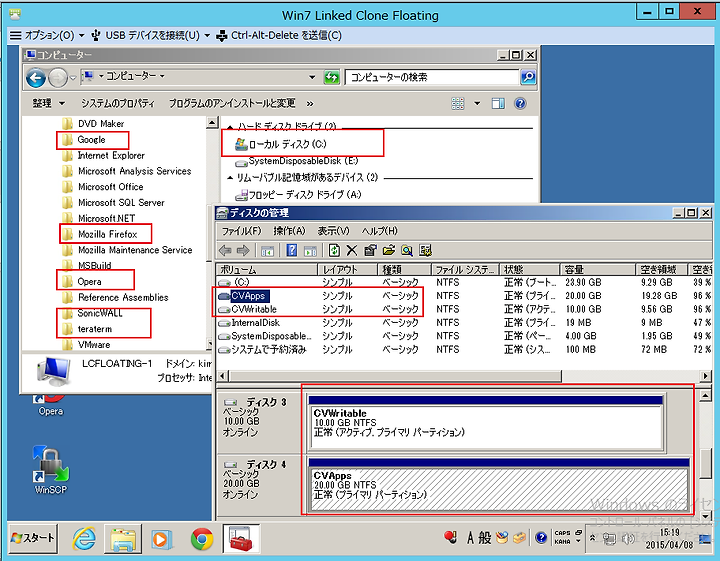This screenshot has width=720, height=561.
Task: Open the WinSCP desktop shortcut
Action: 50,469
